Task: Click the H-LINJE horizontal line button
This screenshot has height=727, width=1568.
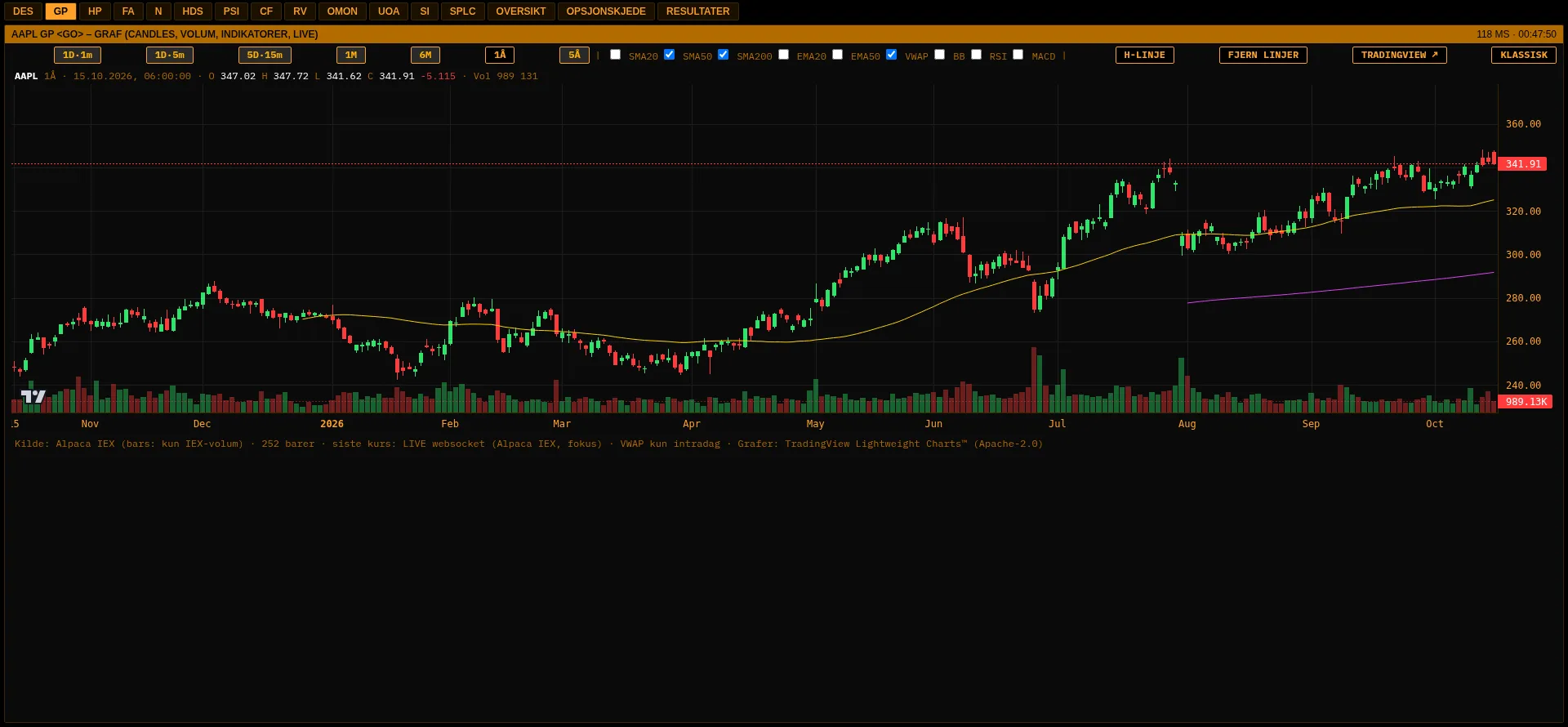Action: click(1144, 55)
